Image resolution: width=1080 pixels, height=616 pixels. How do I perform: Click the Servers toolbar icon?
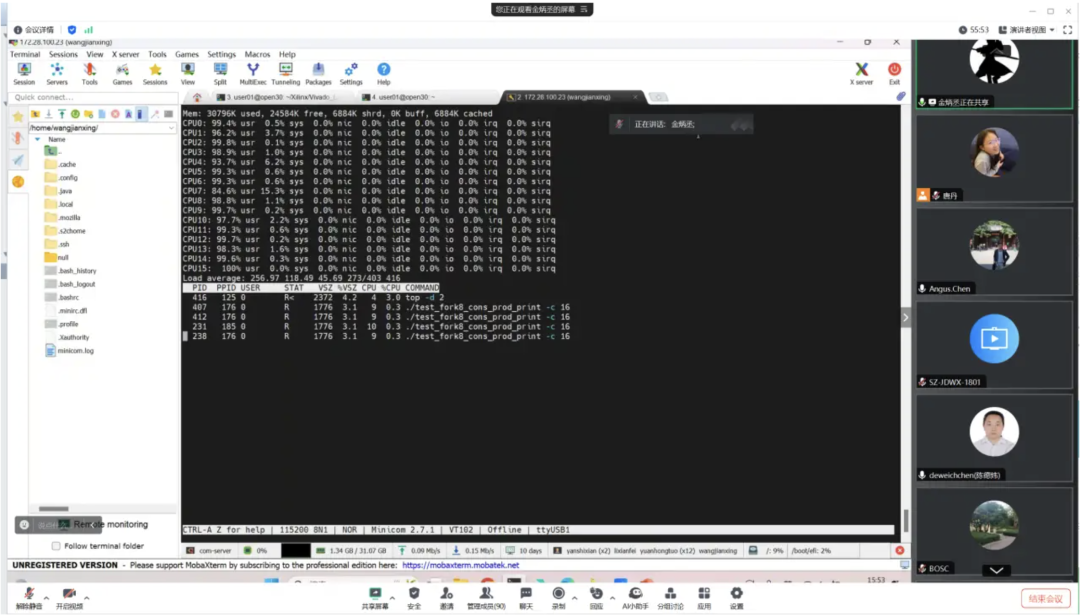57,74
